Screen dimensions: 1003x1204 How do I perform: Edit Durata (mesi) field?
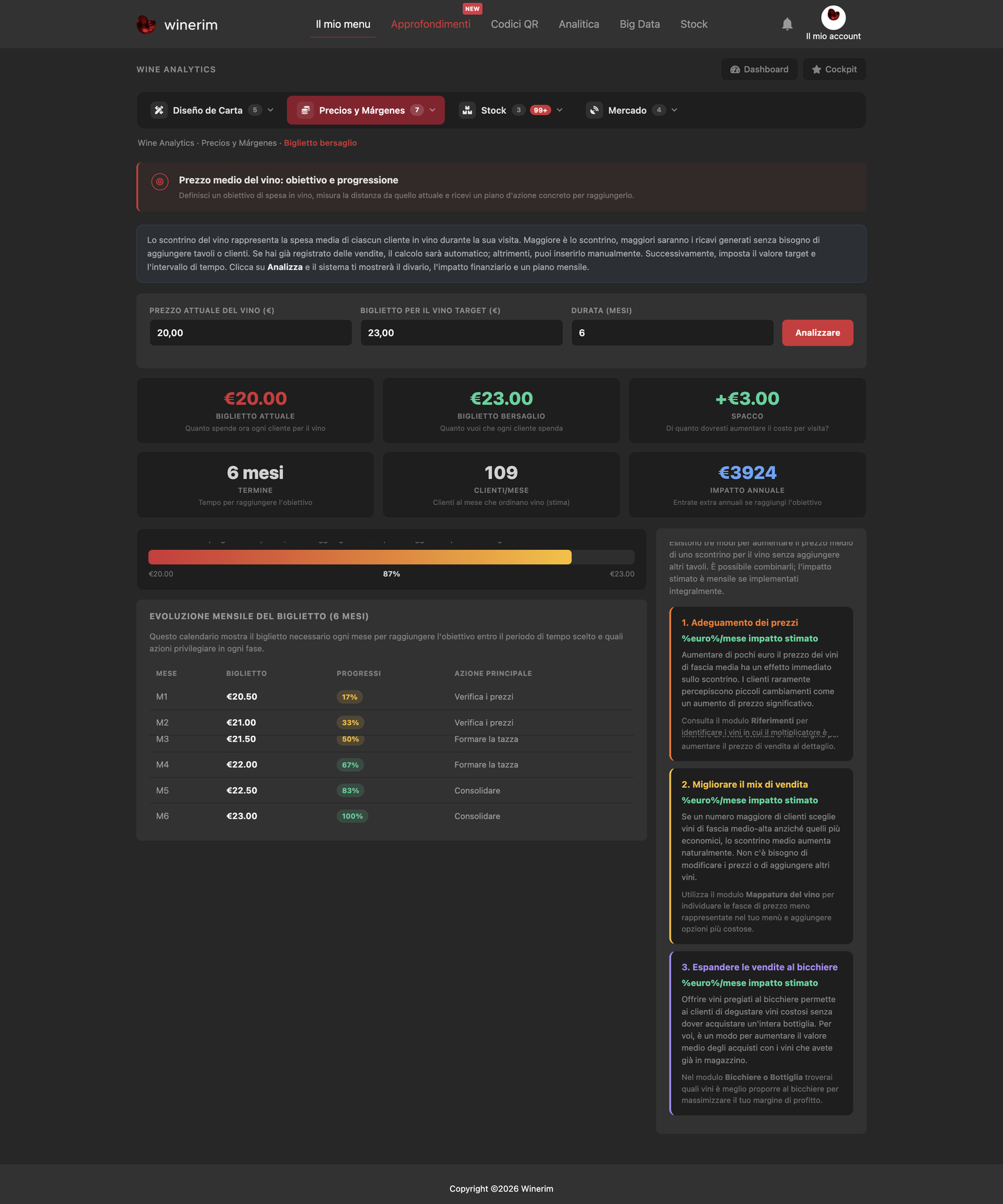pos(672,332)
